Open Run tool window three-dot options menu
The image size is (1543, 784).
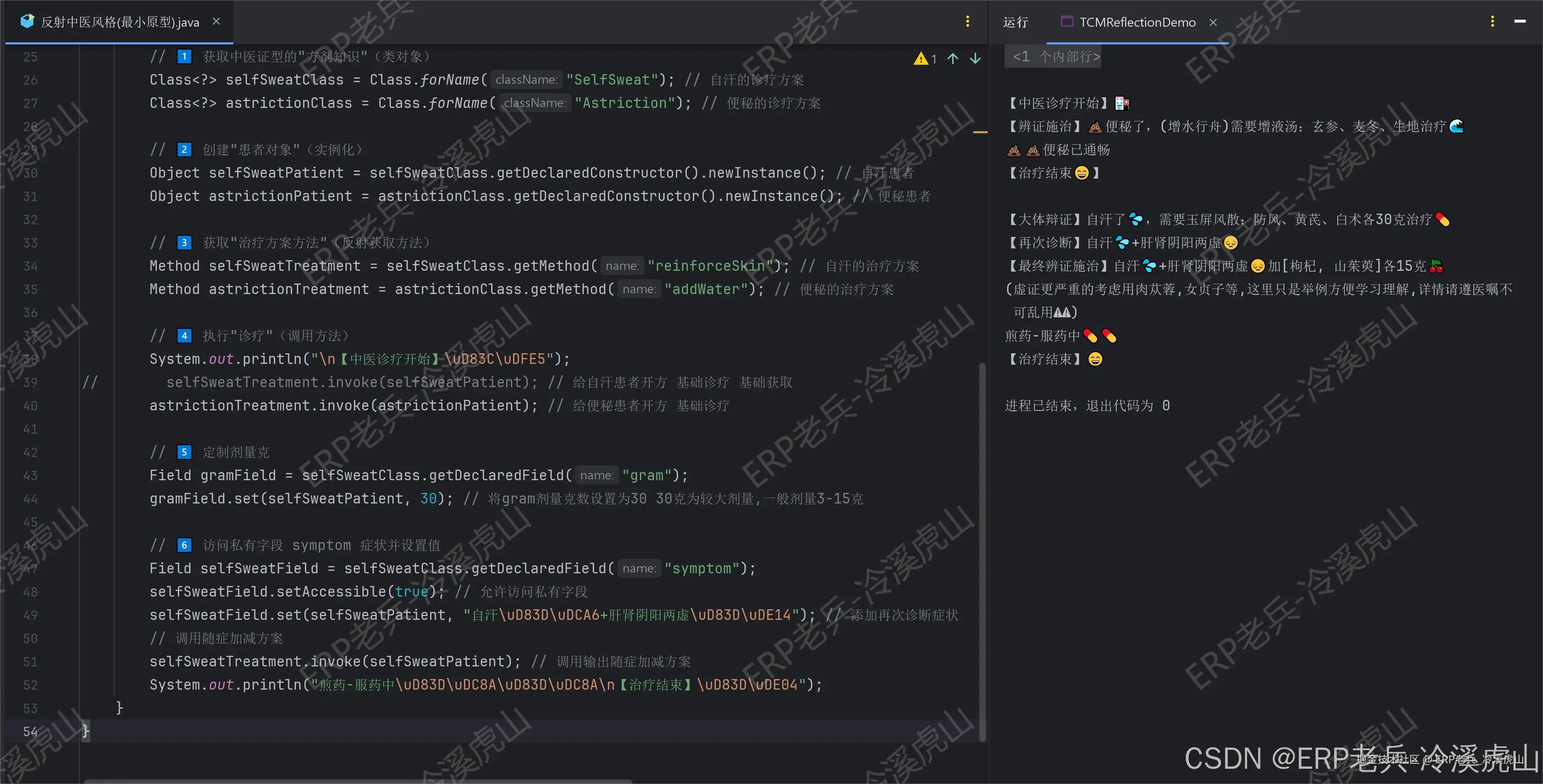click(1492, 22)
